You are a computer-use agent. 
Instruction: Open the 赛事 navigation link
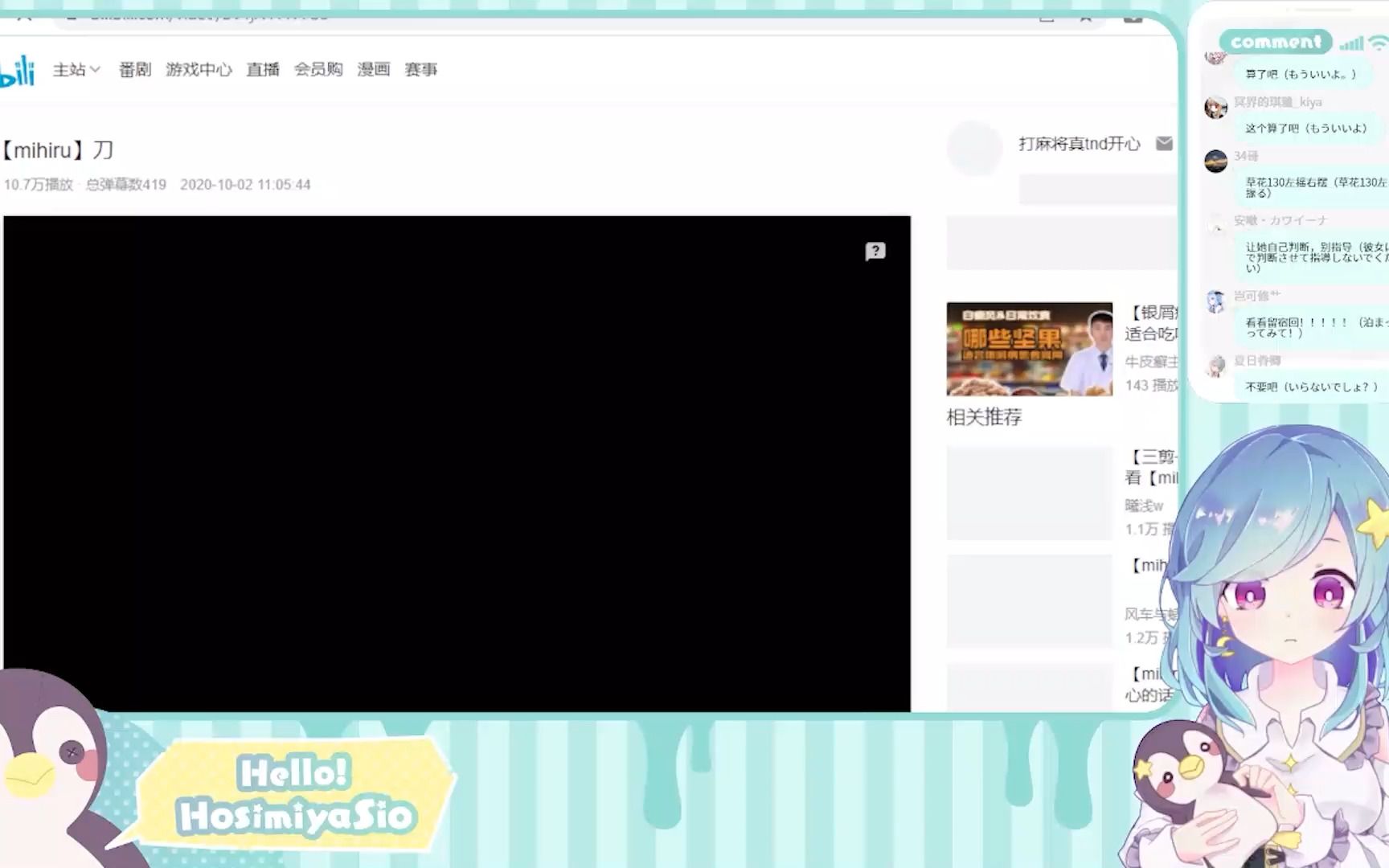[x=421, y=70]
